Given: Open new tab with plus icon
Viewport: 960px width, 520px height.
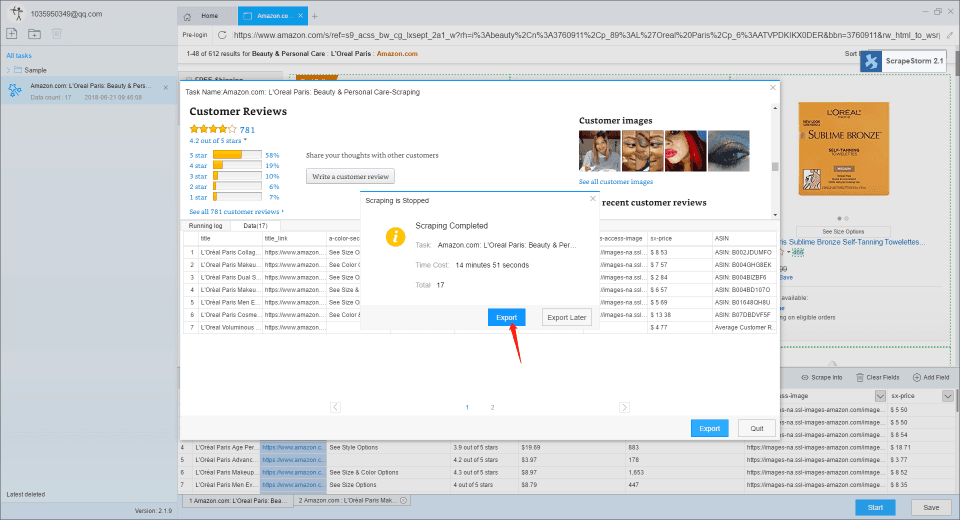Looking at the screenshot, I should 315,16.
